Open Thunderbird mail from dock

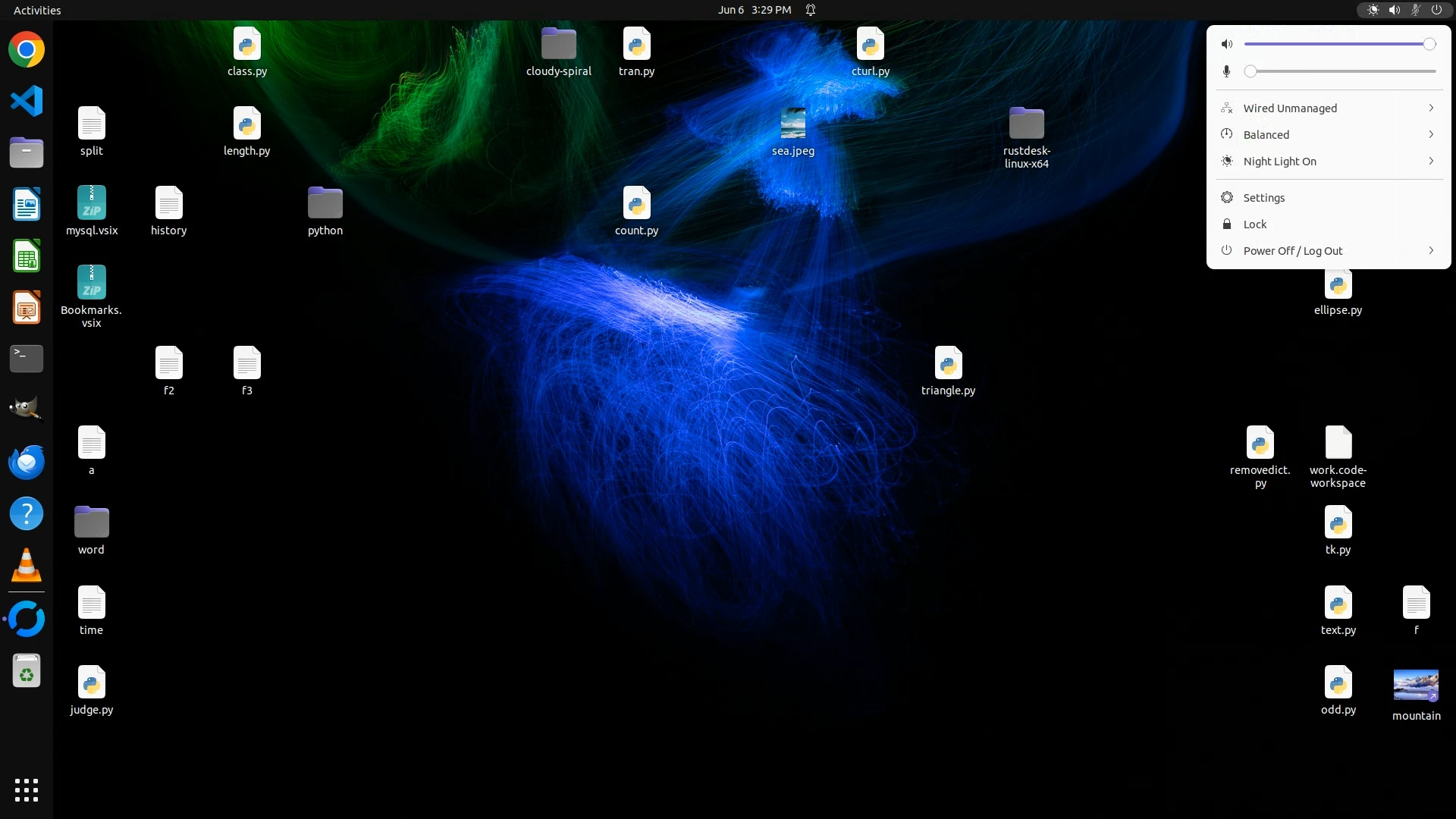(27, 462)
